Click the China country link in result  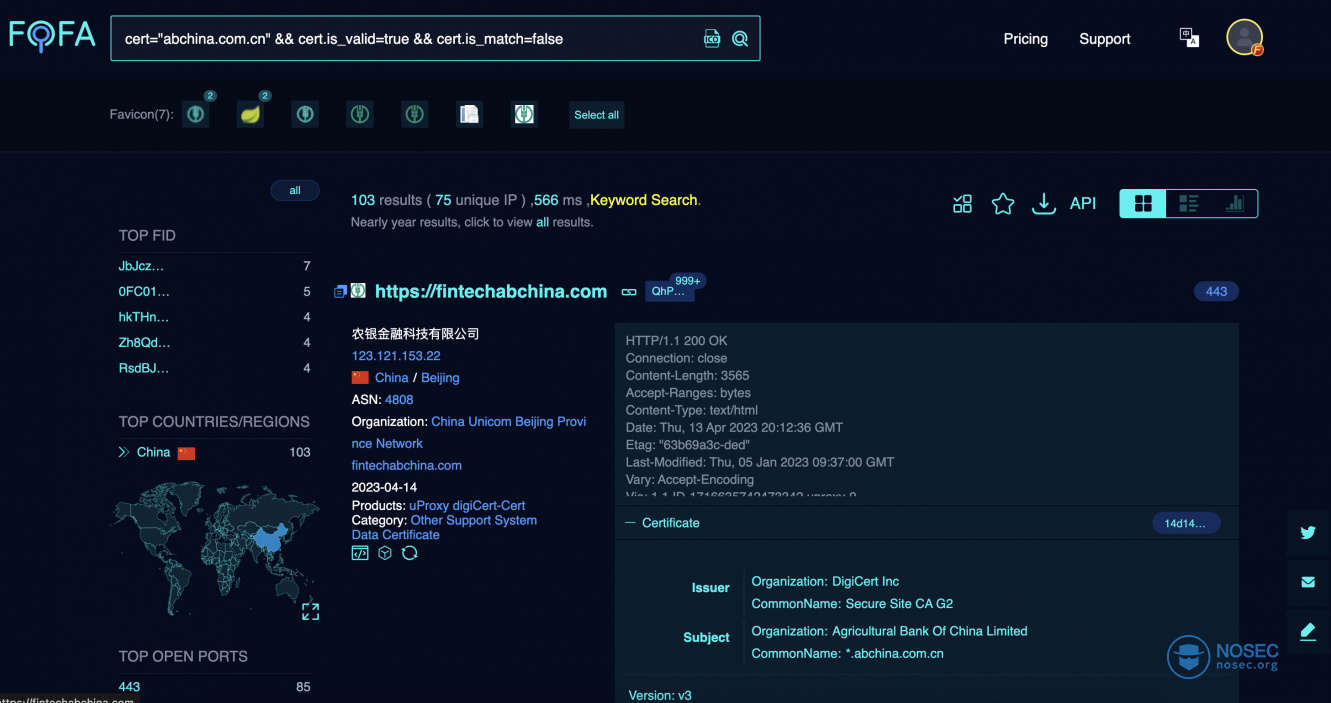[392, 378]
